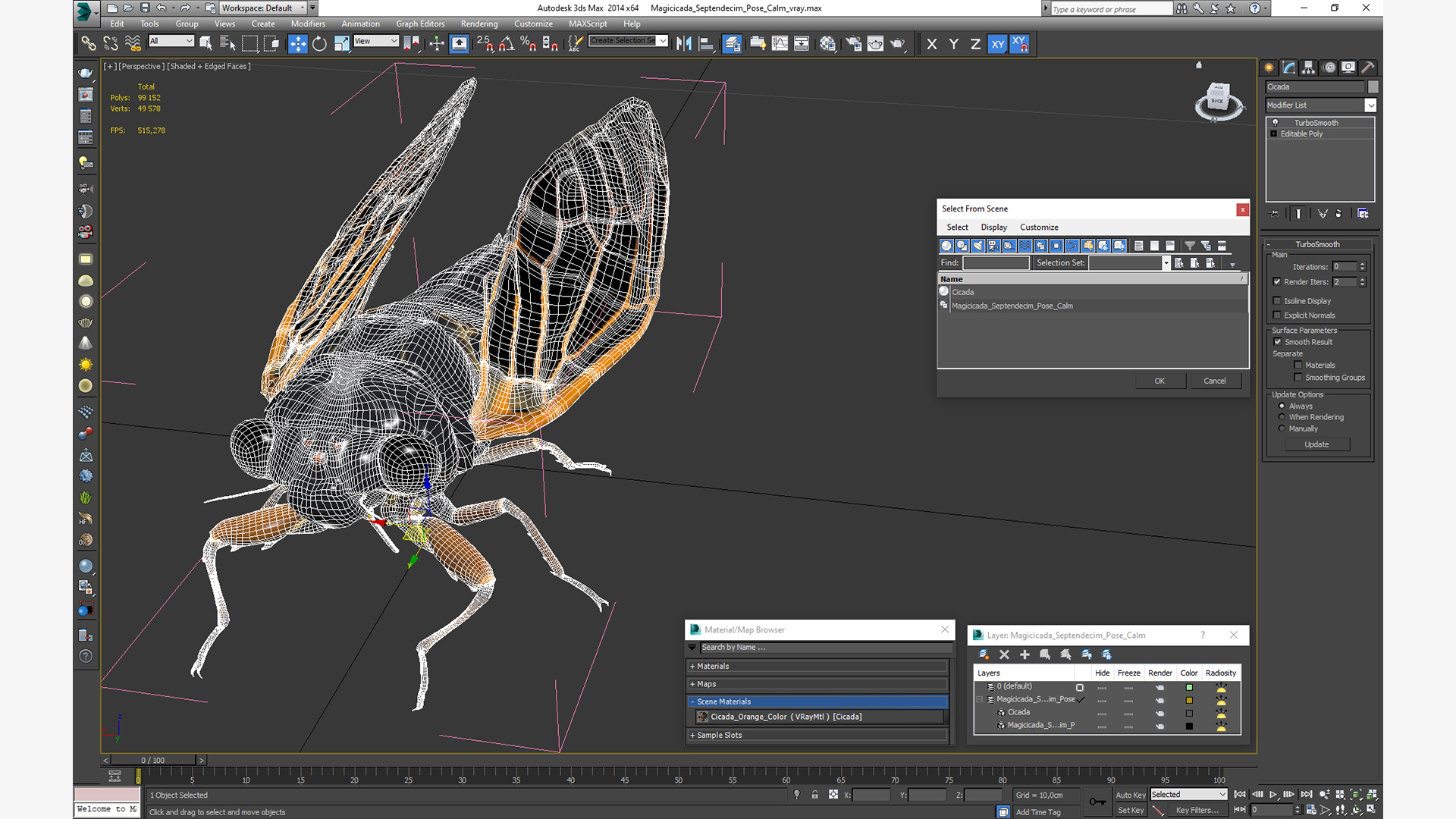Screen dimensions: 1456x819
Task: Toggle Display Space Warps filter icon
Action: pyautogui.click(x=1025, y=246)
